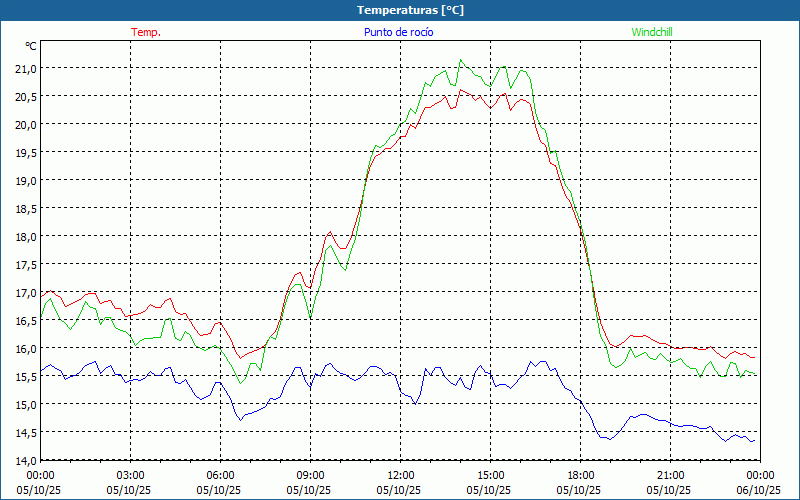The width and height of the screenshot is (800, 500).
Task: Select the blue Punto de rocío legend label
Action: point(398,32)
